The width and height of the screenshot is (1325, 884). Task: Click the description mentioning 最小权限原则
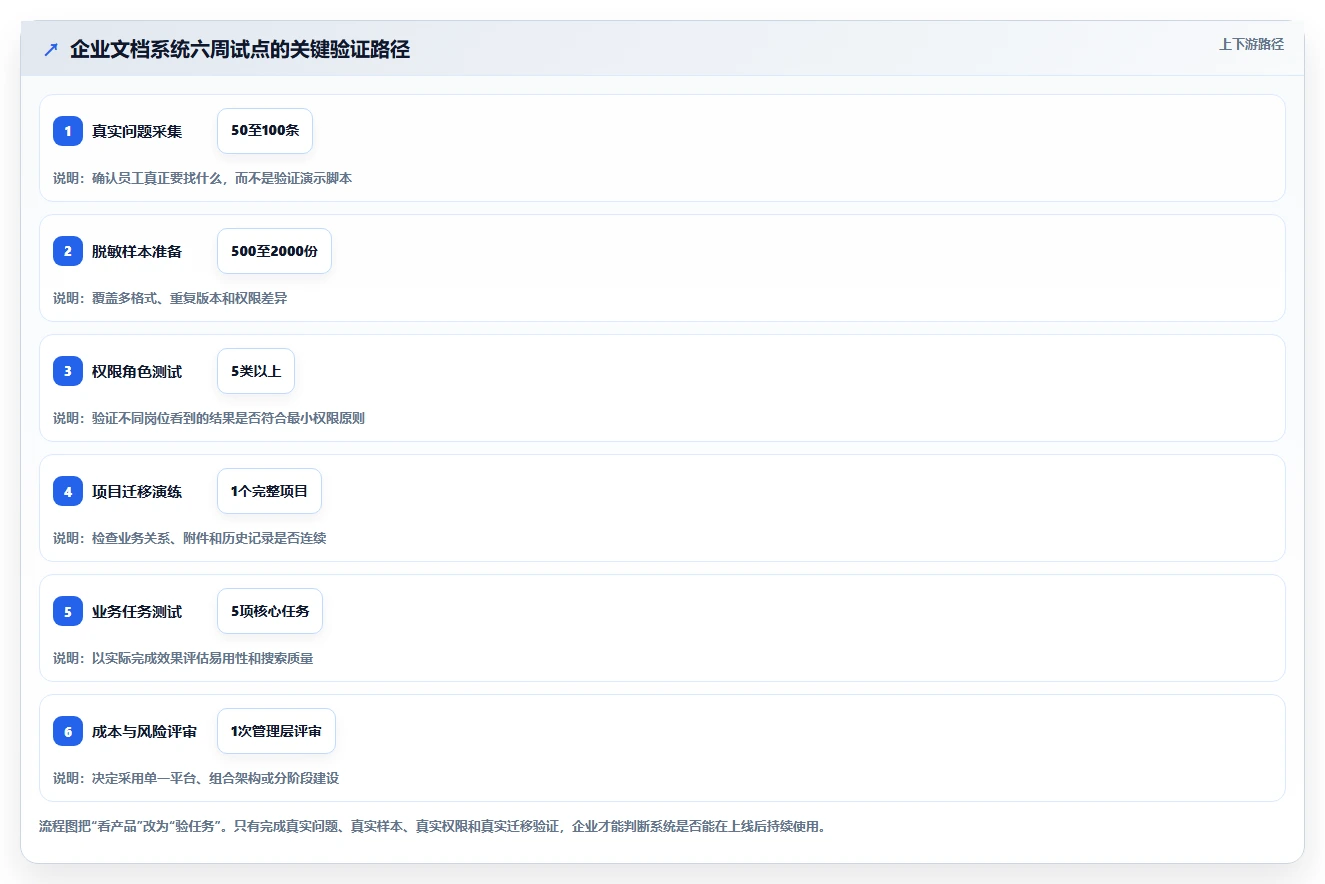click(x=209, y=418)
